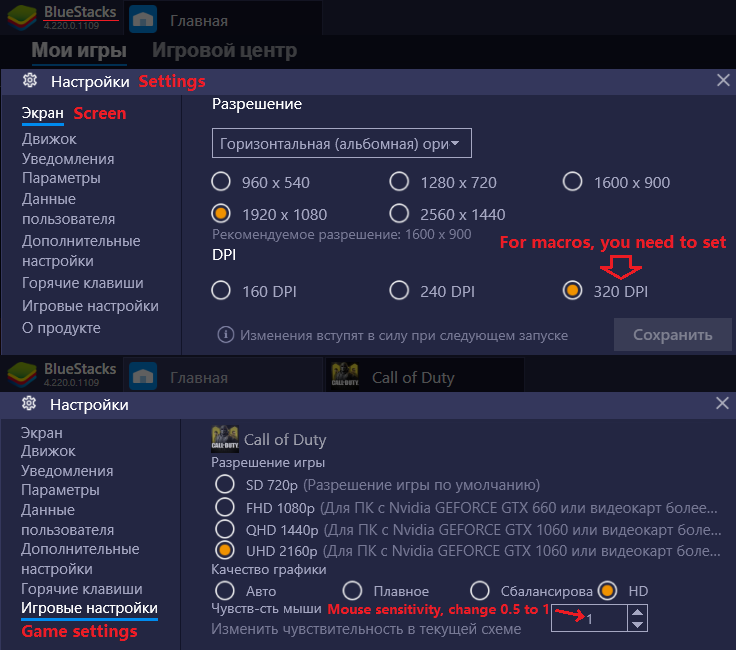Close the upper Настройки settings dialog
The width and height of the screenshot is (736, 650).
[x=723, y=80]
